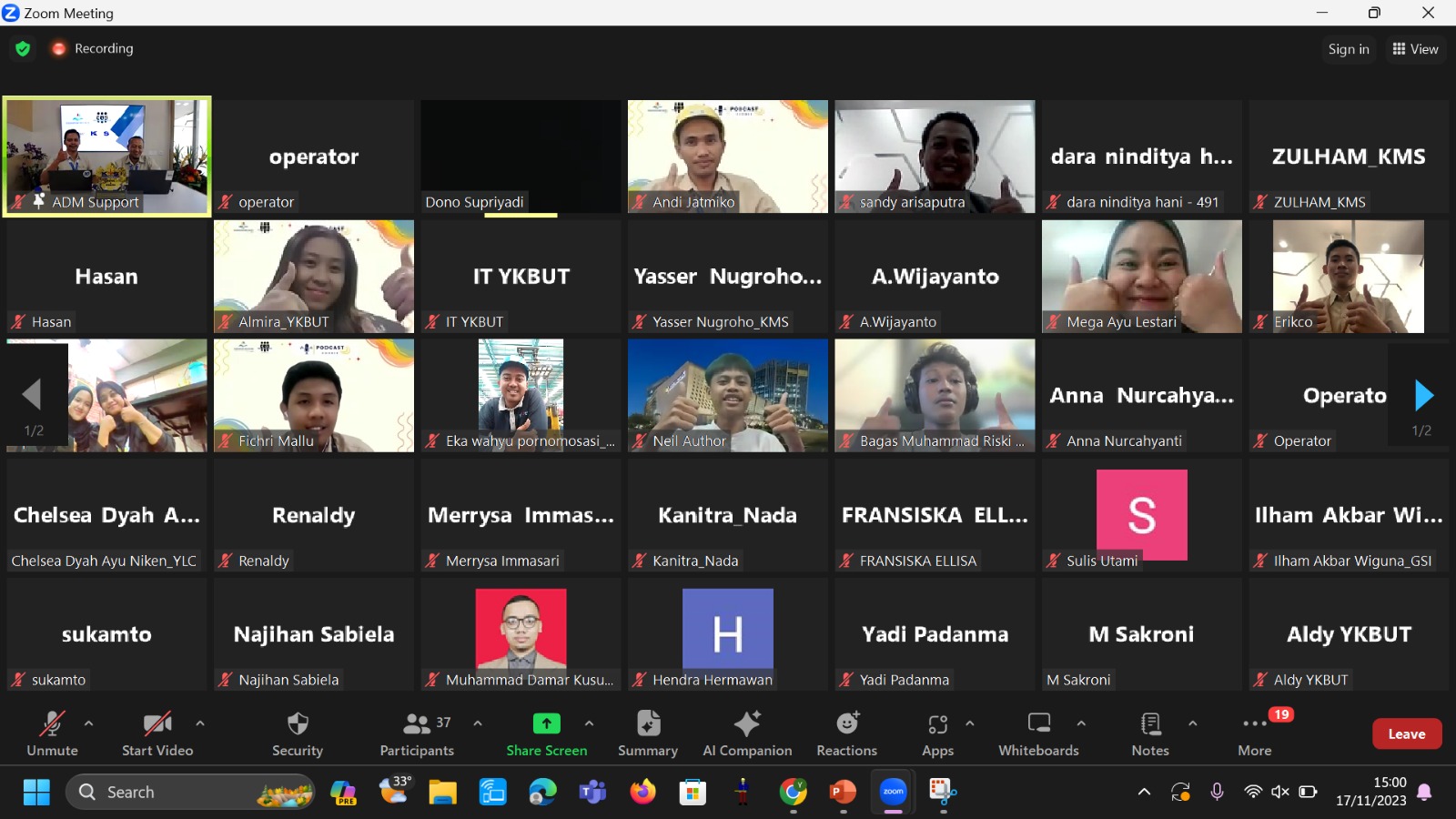Open the Reactions emoji menu
Image resolution: width=1456 pixels, height=819 pixels.
click(x=847, y=724)
